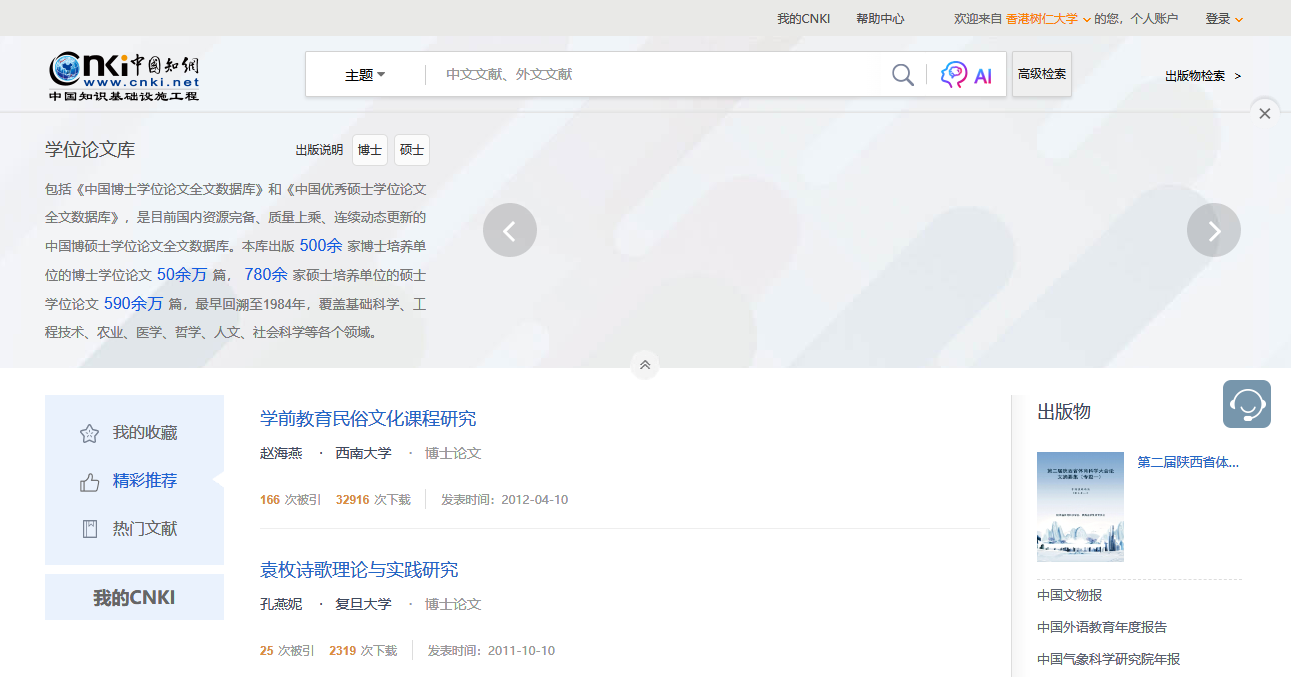The image size is (1291, 677).
Task: Click the magnifying glass search icon
Action: point(902,75)
